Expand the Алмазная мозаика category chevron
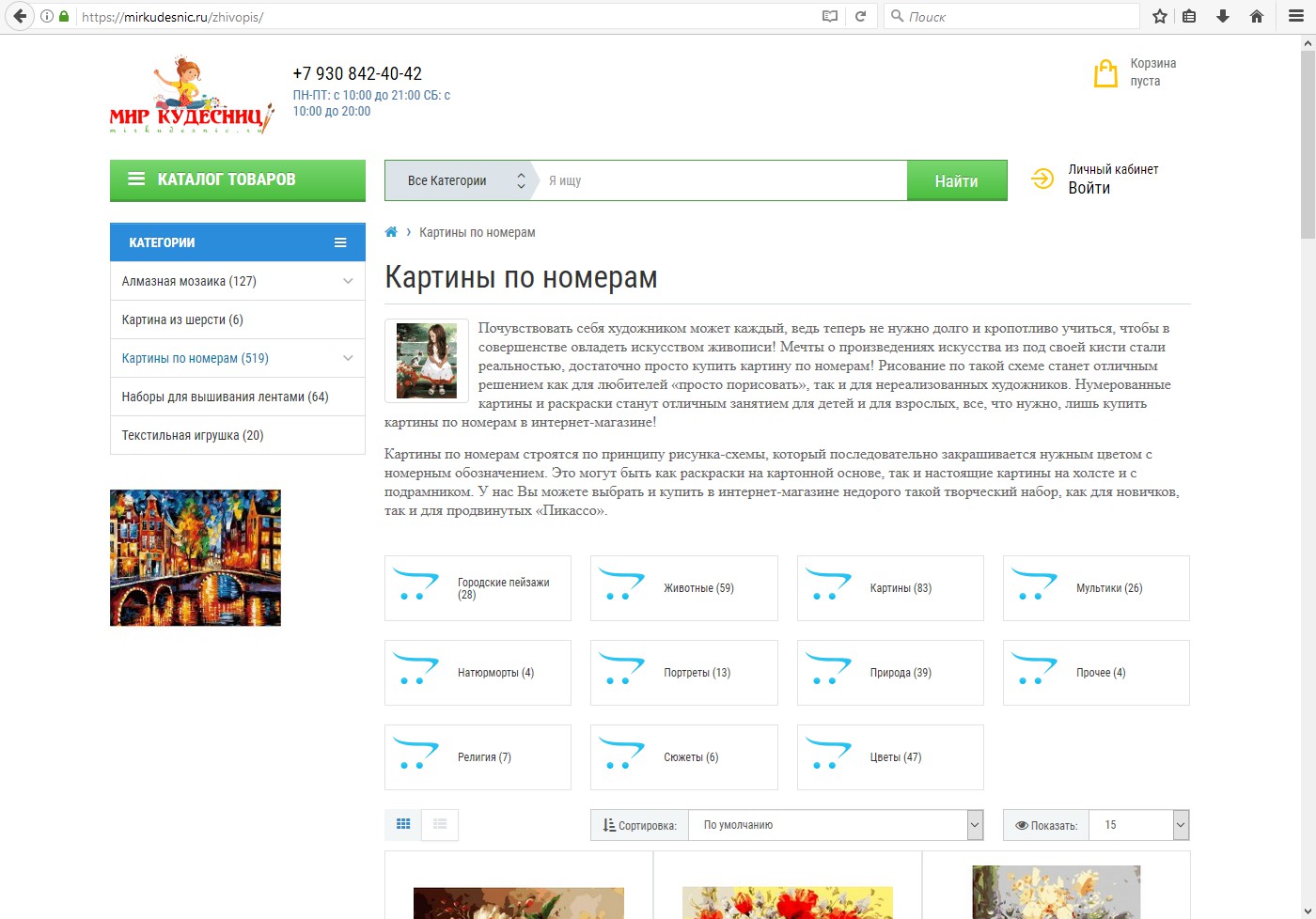This screenshot has height=919, width=1316. pyautogui.click(x=348, y=281)
